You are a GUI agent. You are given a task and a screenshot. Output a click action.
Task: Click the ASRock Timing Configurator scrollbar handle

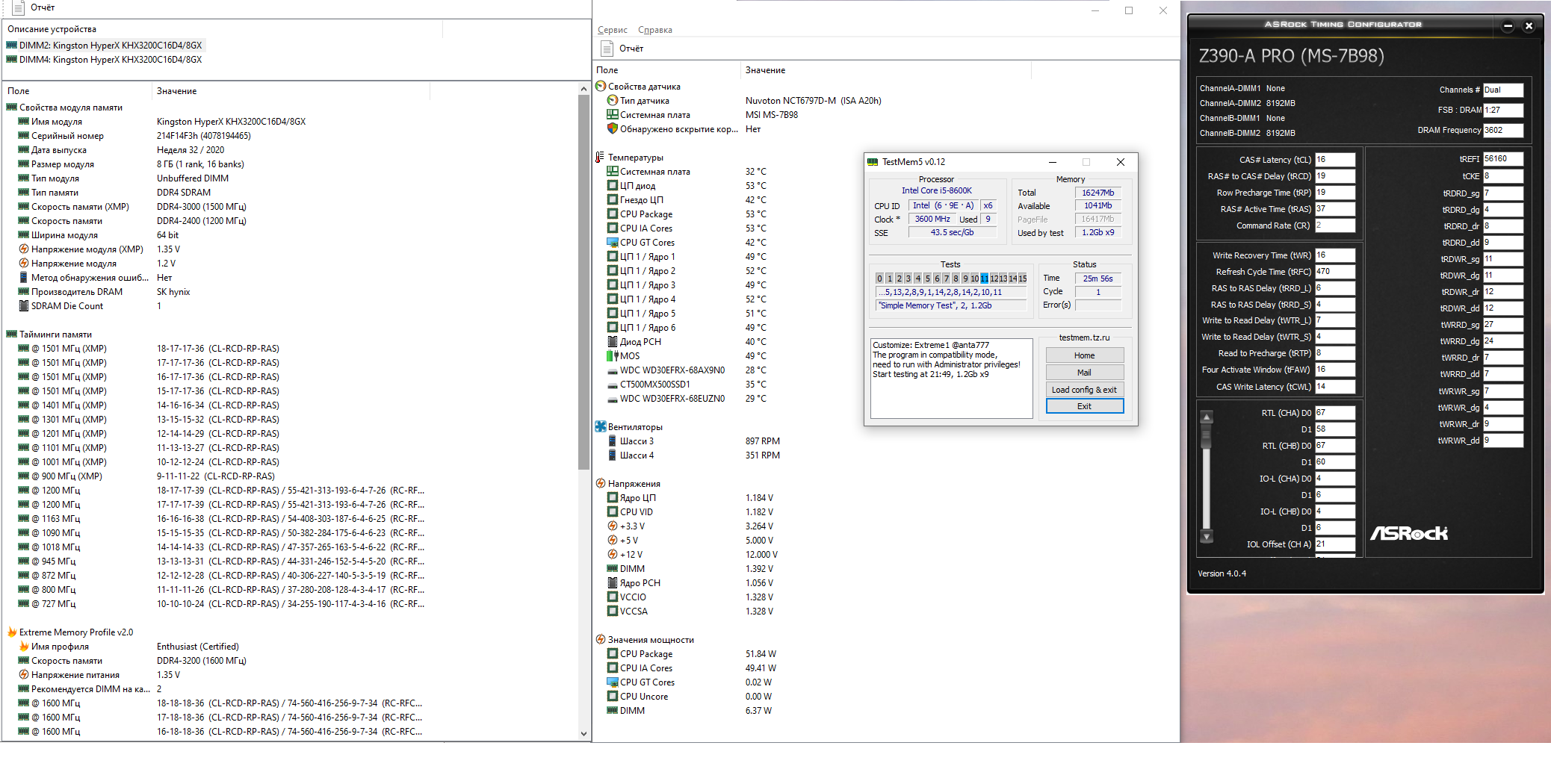point(1207,436)
